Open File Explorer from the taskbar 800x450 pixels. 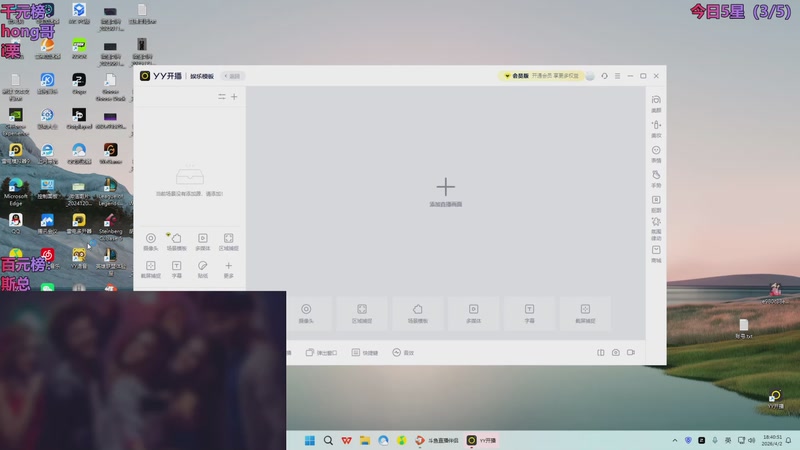(x=365, y=440)
